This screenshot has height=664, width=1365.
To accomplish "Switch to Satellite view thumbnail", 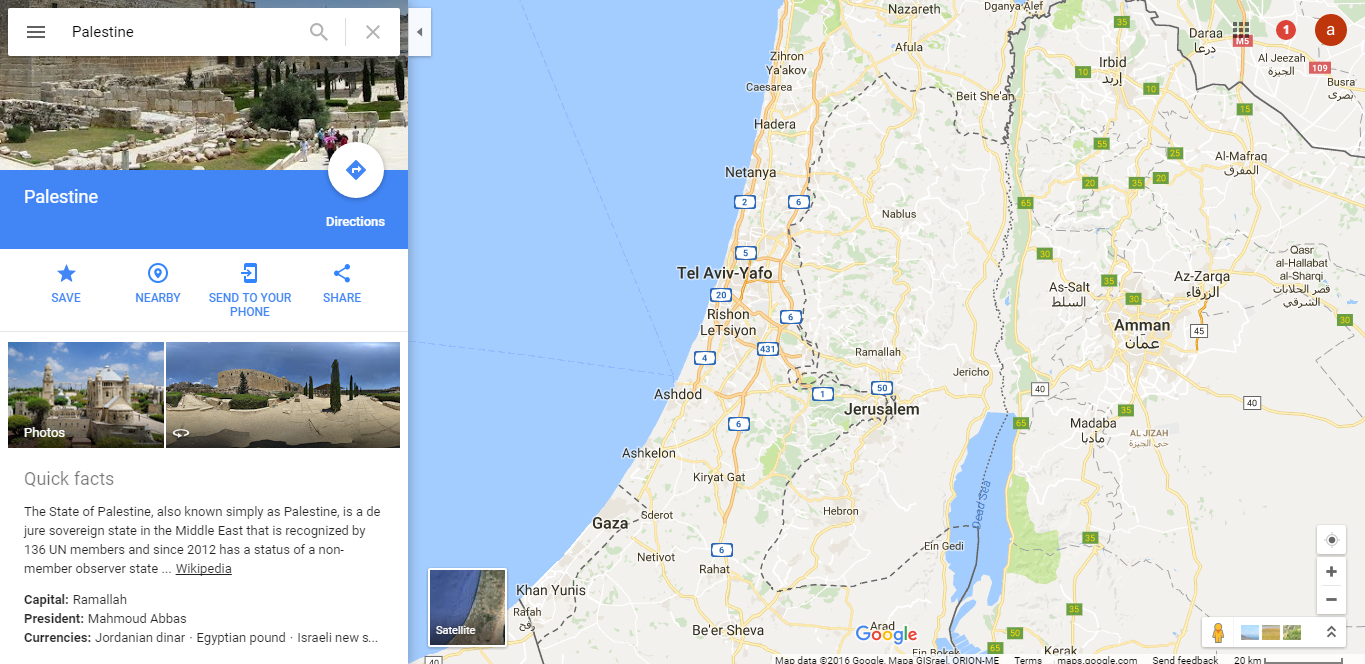I will coord(467,606).
